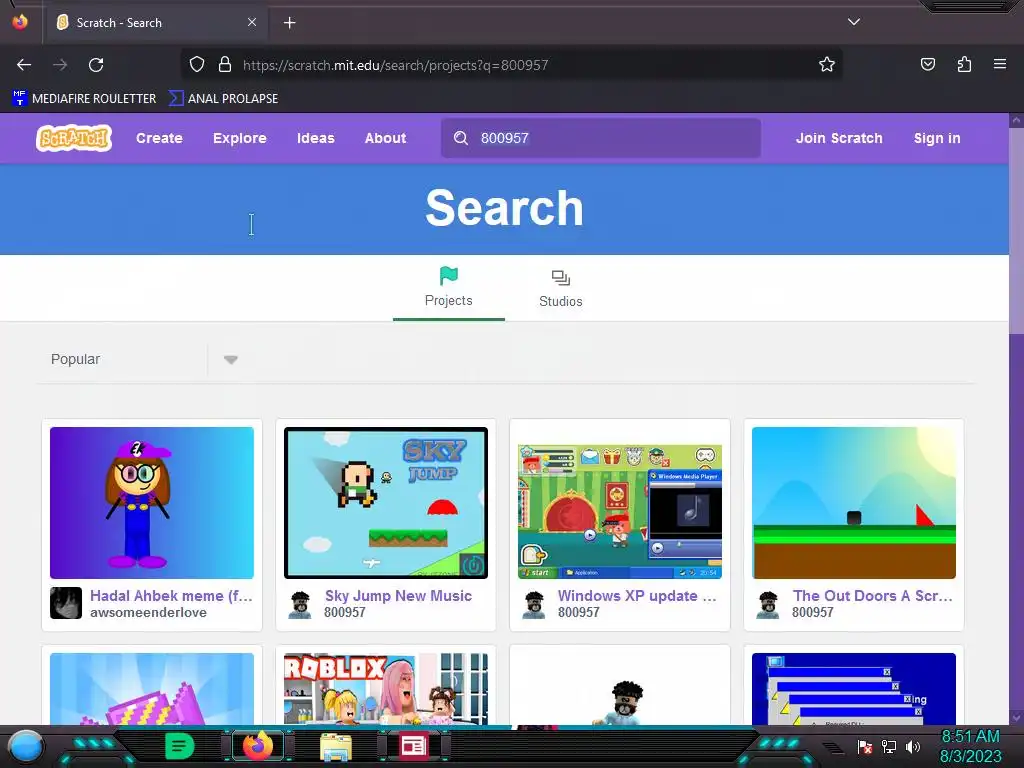Click avatar next to Windows XP update
The image size is (1024, 768).
(534, 604)
